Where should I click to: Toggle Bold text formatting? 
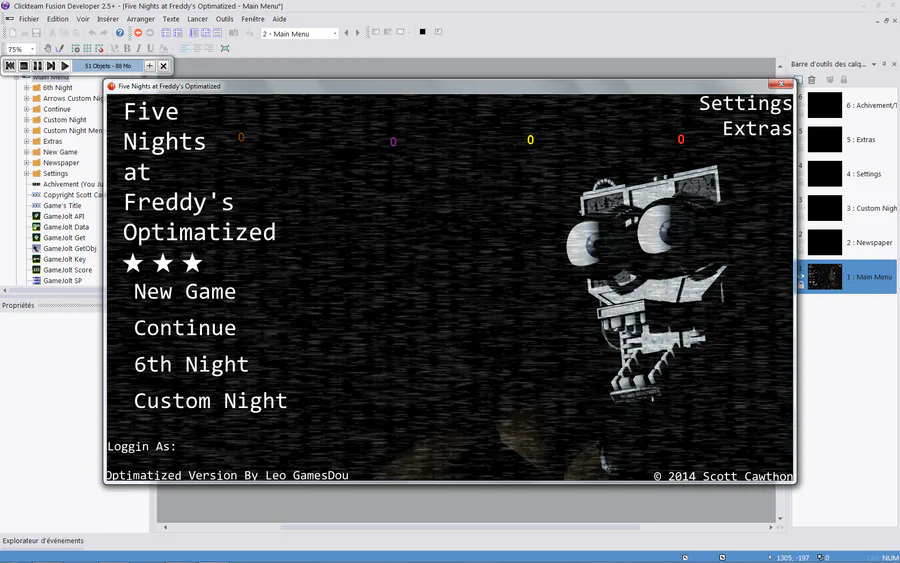click(127, 48)
